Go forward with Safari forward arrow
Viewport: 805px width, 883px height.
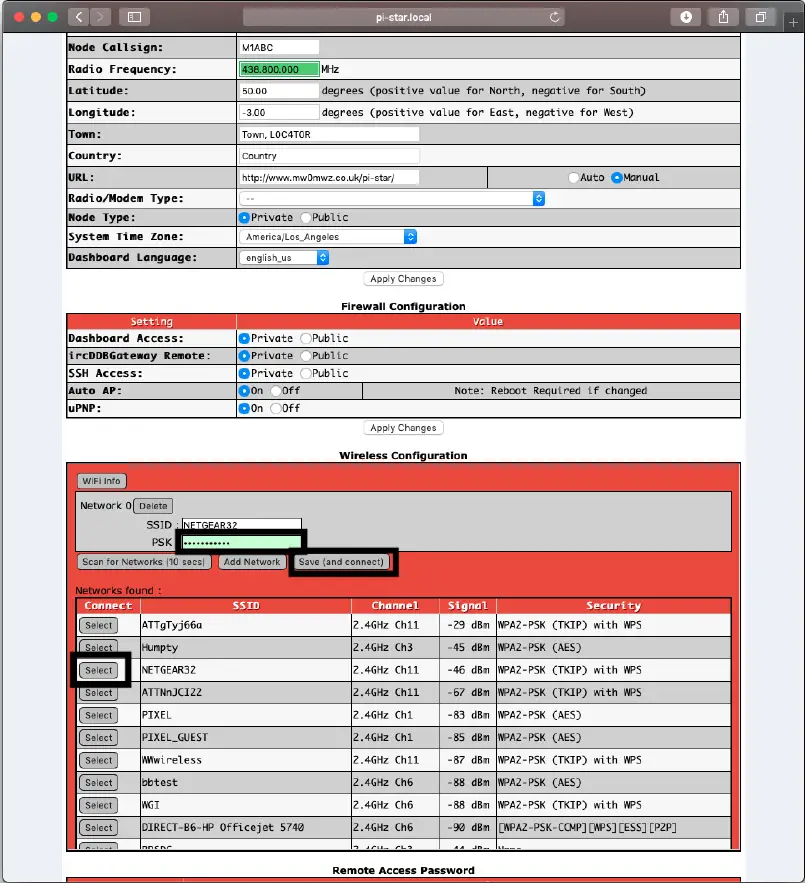point(100,17)
